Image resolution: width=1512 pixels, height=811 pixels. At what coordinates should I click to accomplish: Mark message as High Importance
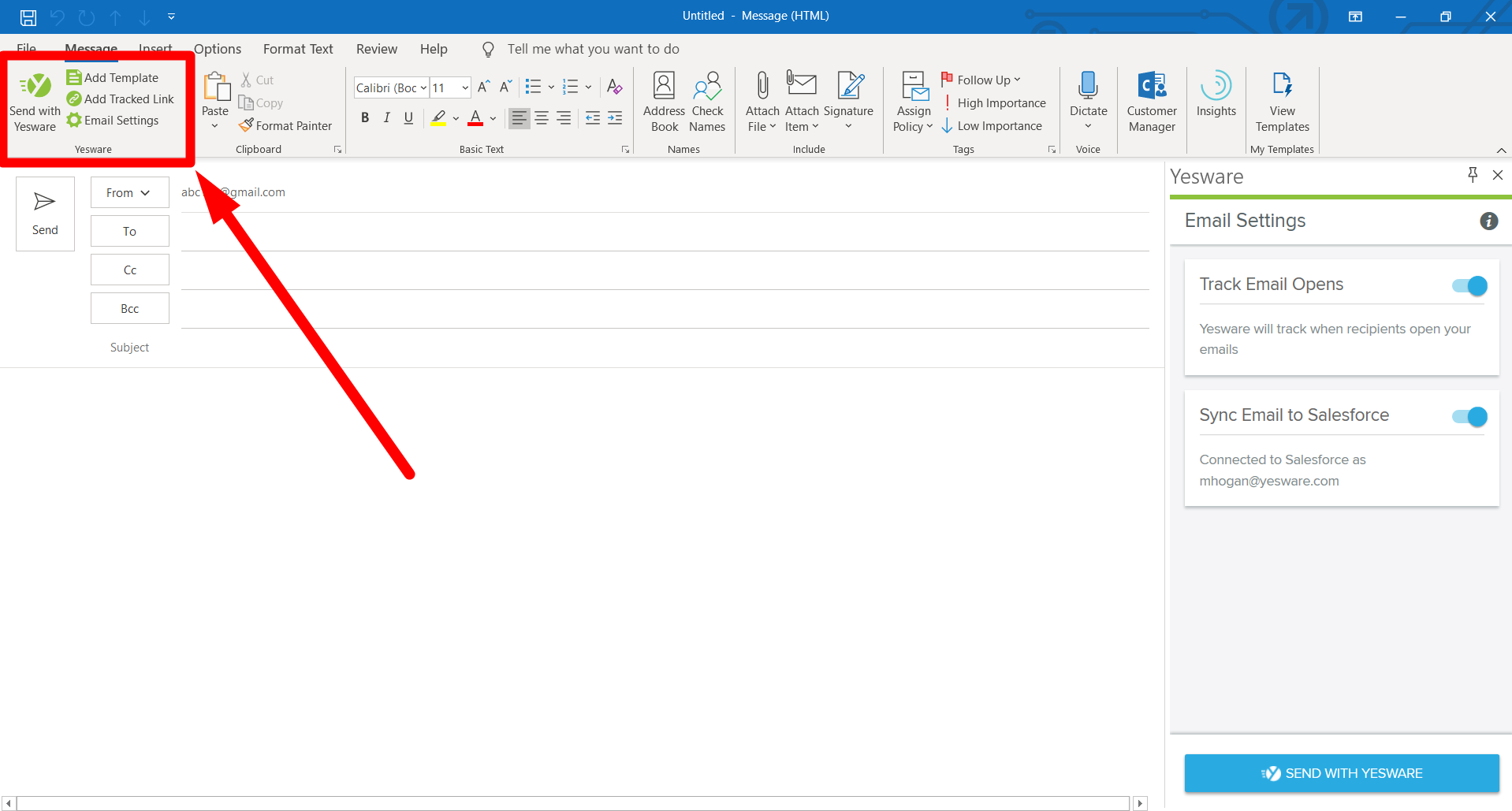[993, 102]
